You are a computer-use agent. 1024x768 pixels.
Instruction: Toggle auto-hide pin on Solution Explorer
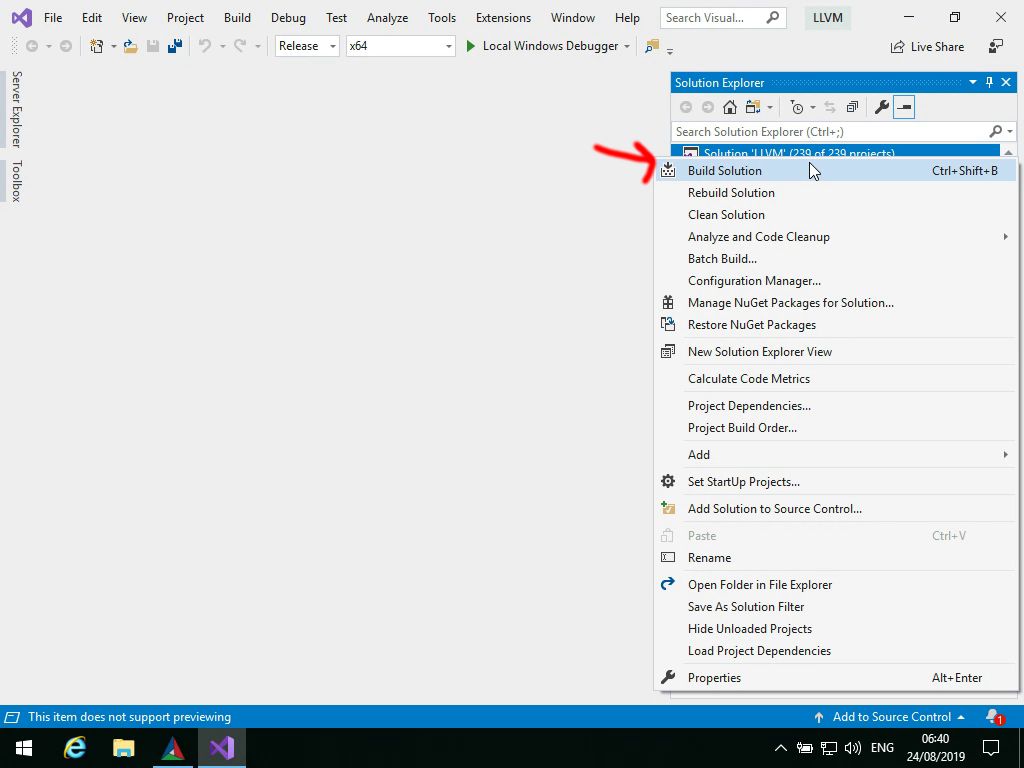click(x=989, y=82)
